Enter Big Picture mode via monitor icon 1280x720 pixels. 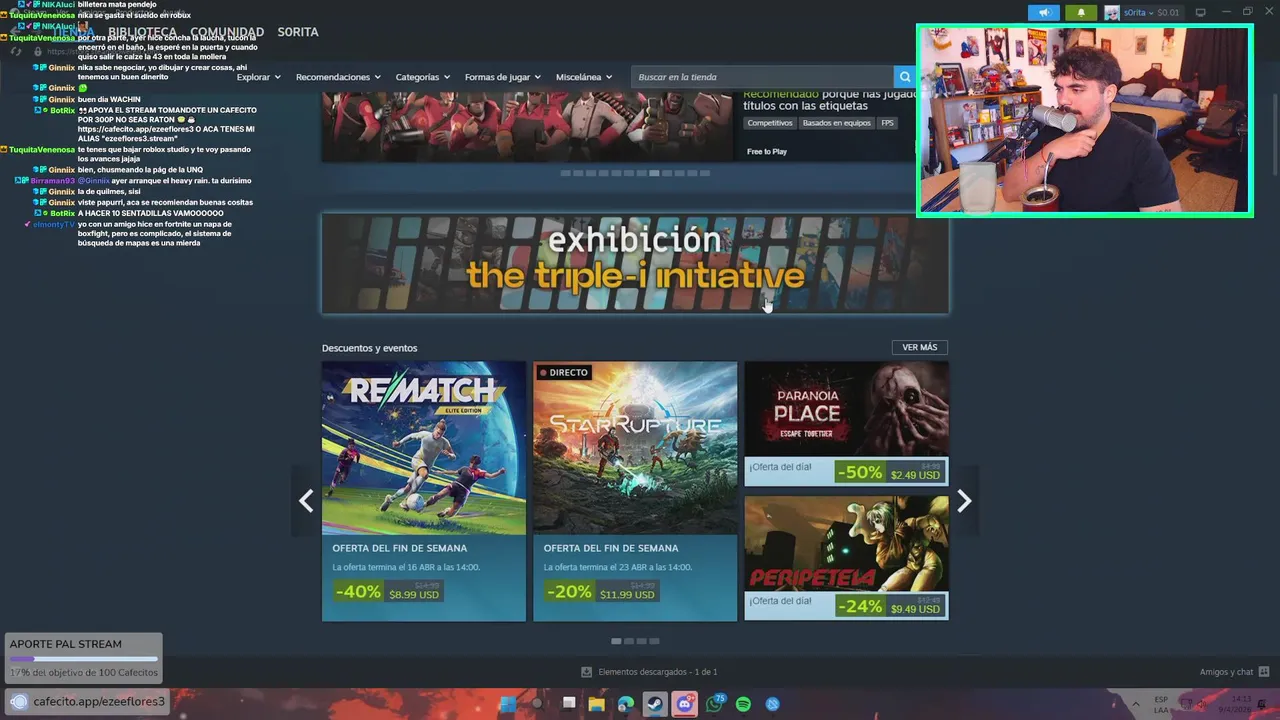pos(1201,13)
